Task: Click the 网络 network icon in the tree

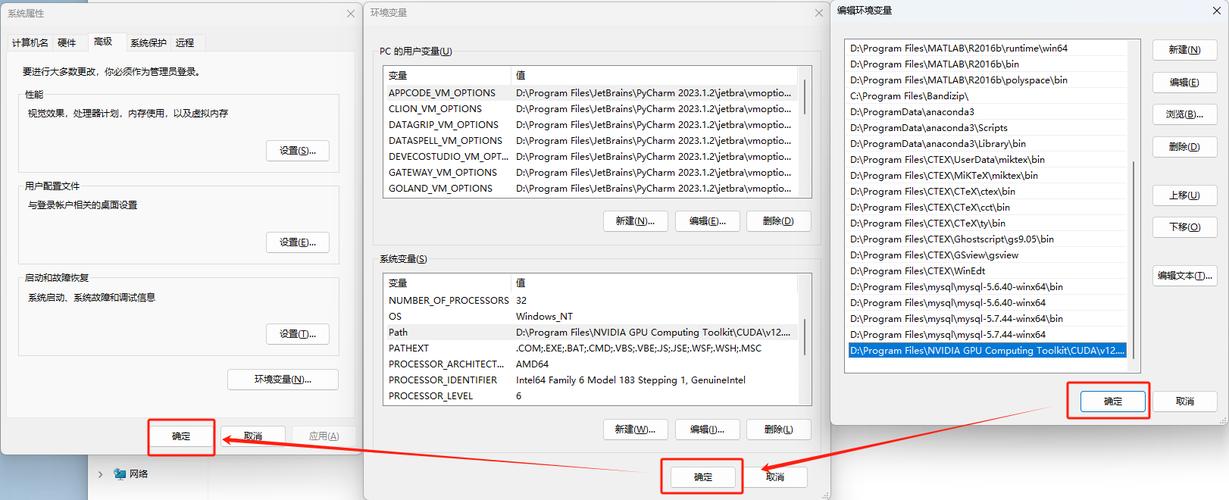Action: (120, 474)
